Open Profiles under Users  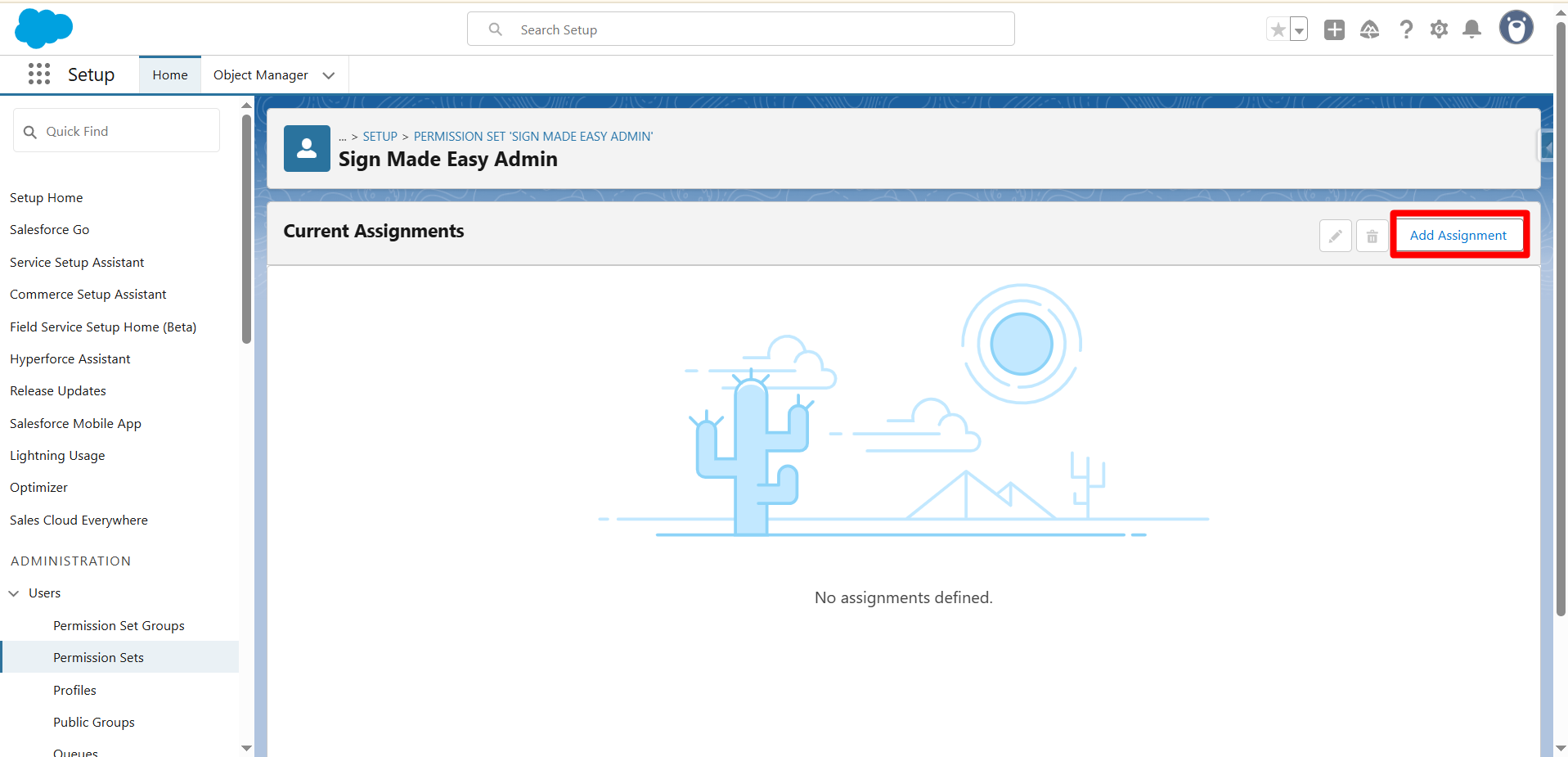(74, 691)
